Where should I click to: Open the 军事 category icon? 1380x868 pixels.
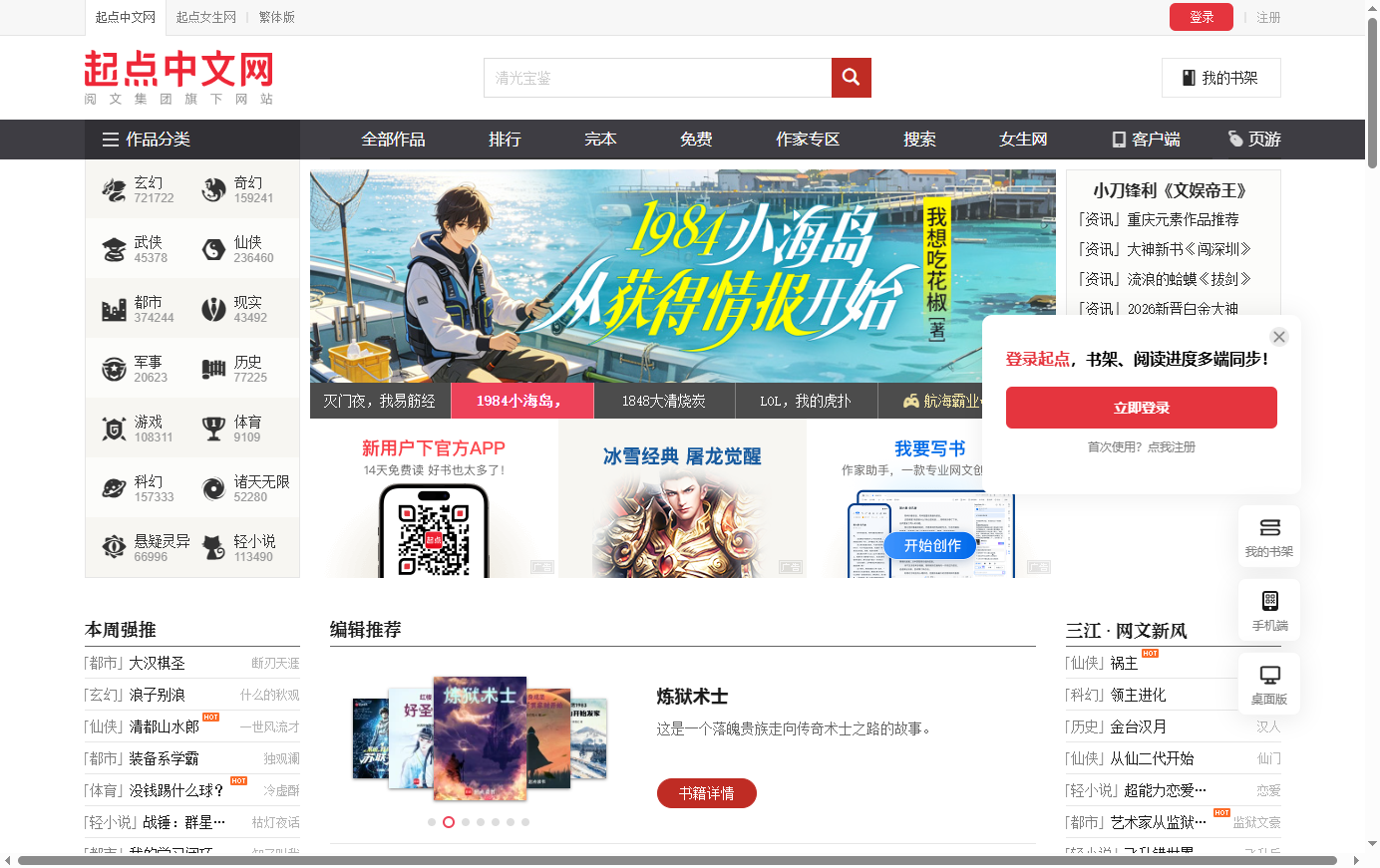114,369
